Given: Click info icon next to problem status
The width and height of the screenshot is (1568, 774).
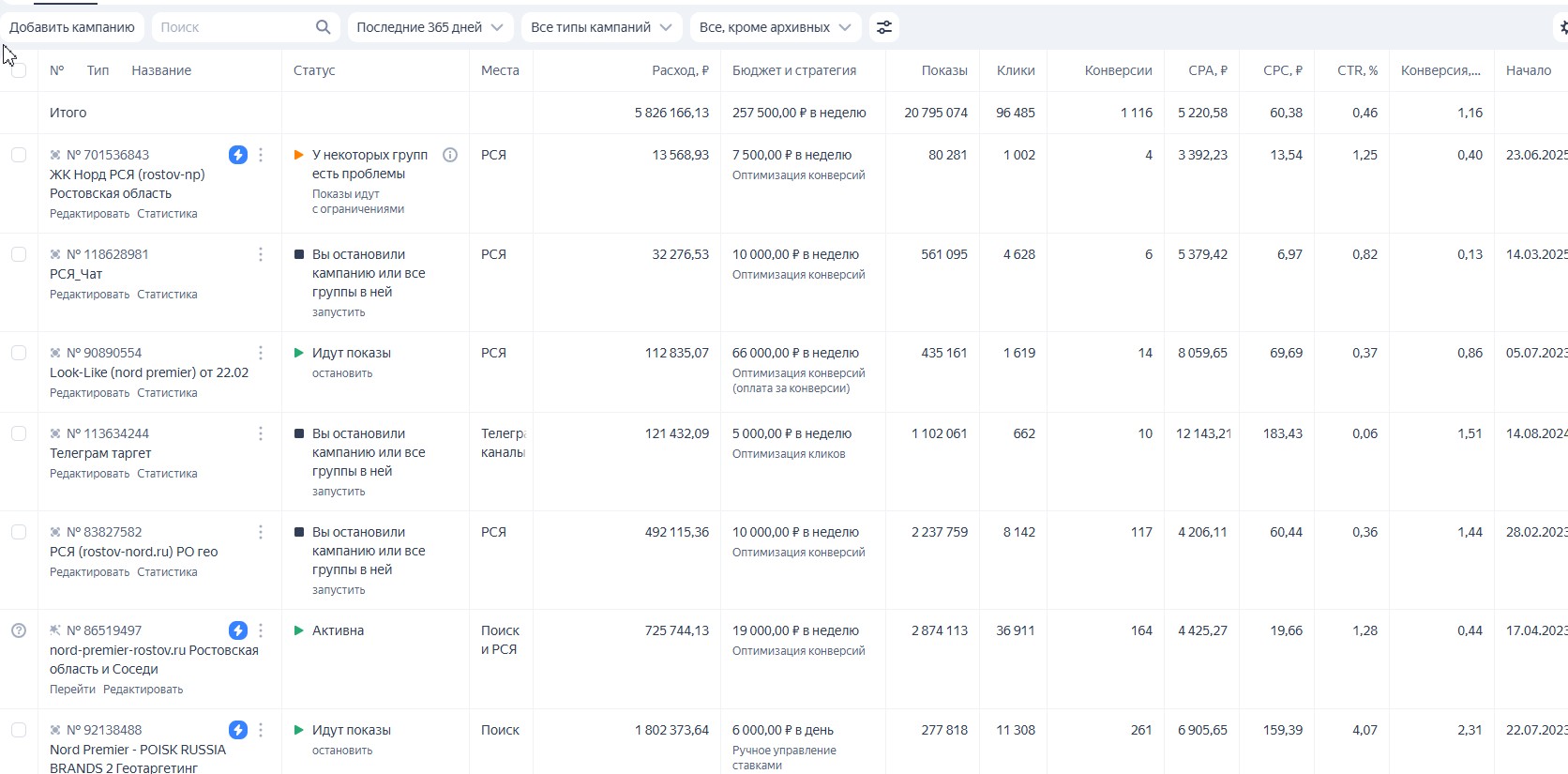Looking at the screenshot, I should click(450, 155).
